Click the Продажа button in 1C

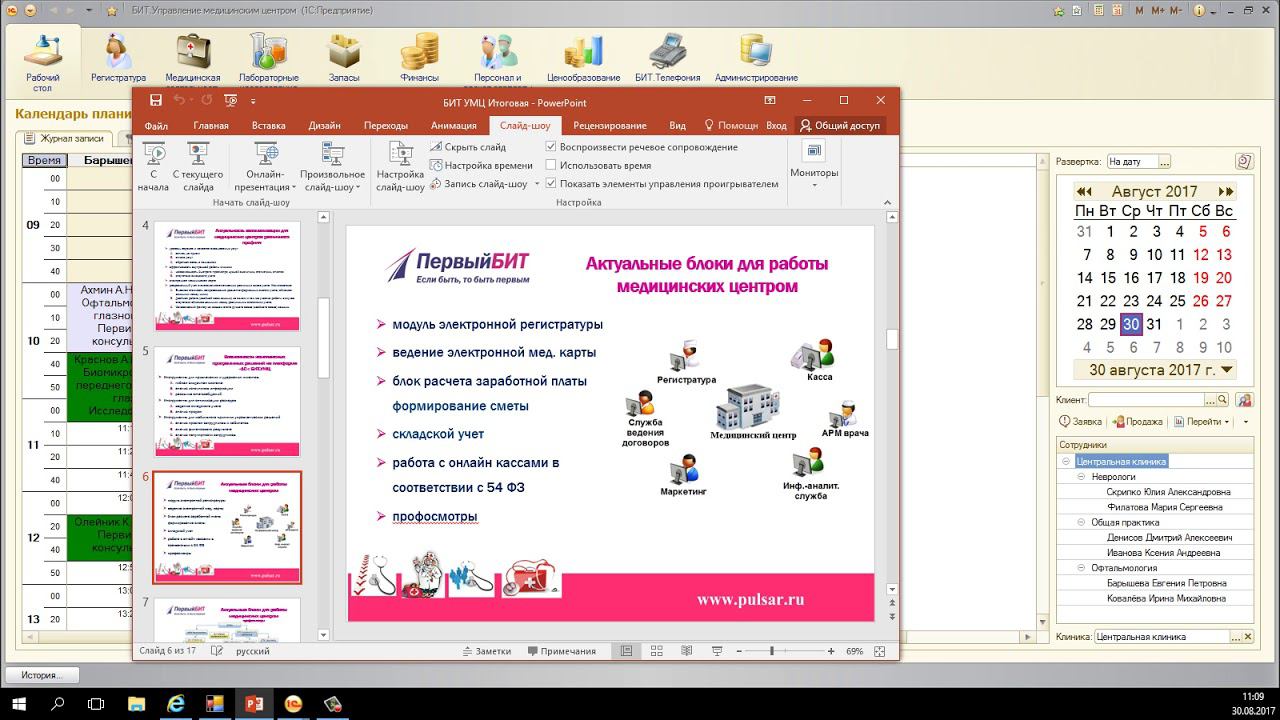coord(1138,422)
